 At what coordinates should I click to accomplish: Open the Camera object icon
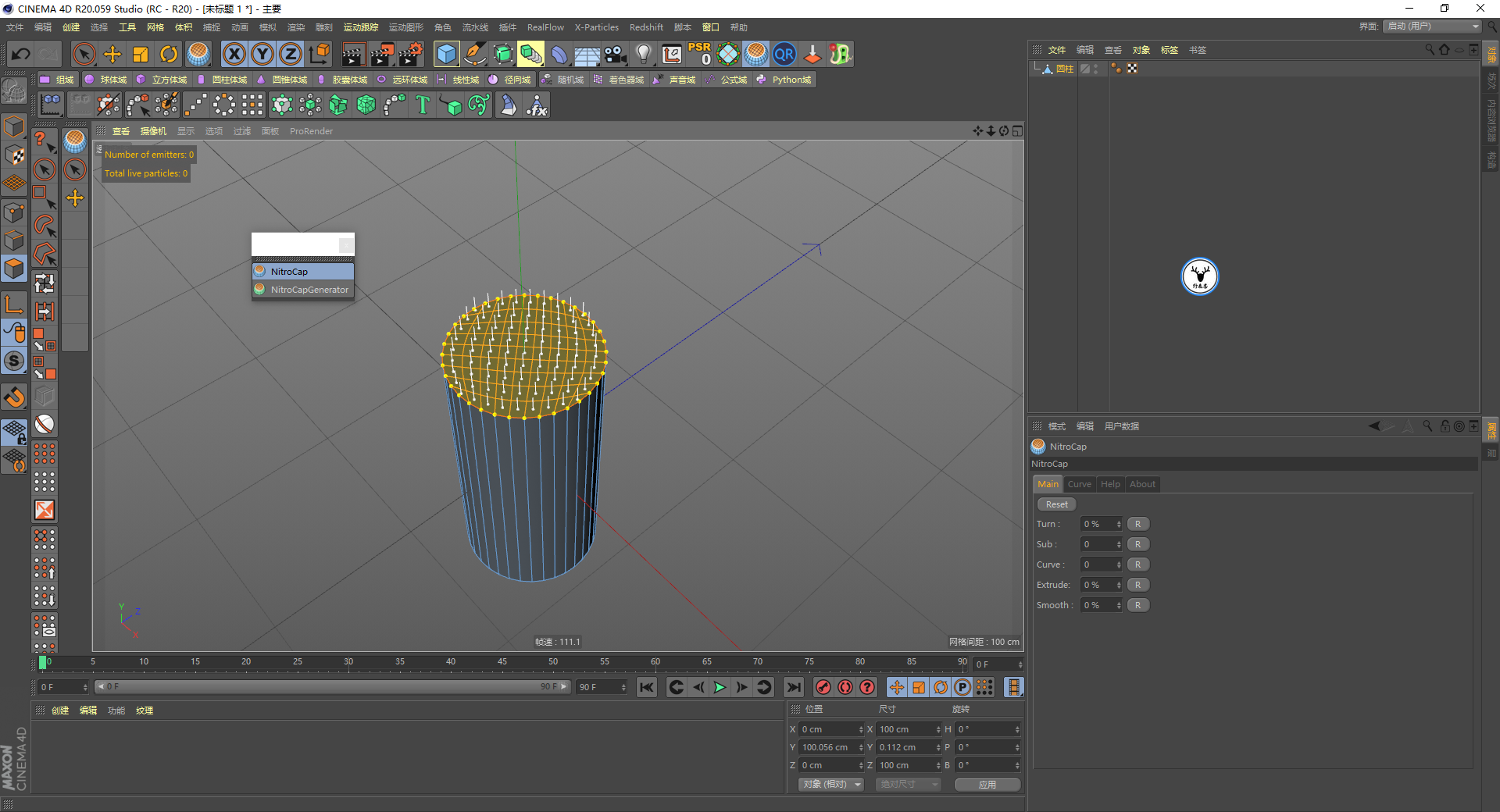pyautogui.click(x=616, y=54)
